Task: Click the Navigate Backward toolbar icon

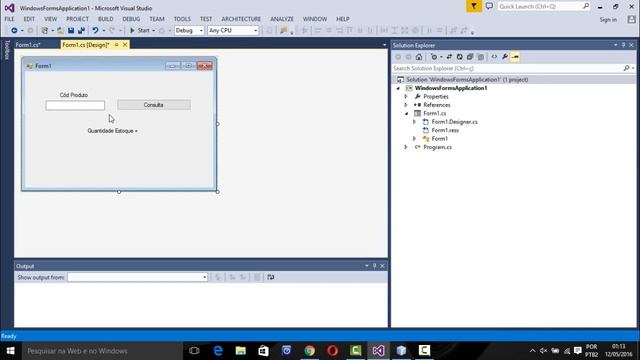Action: pos(14,31)
